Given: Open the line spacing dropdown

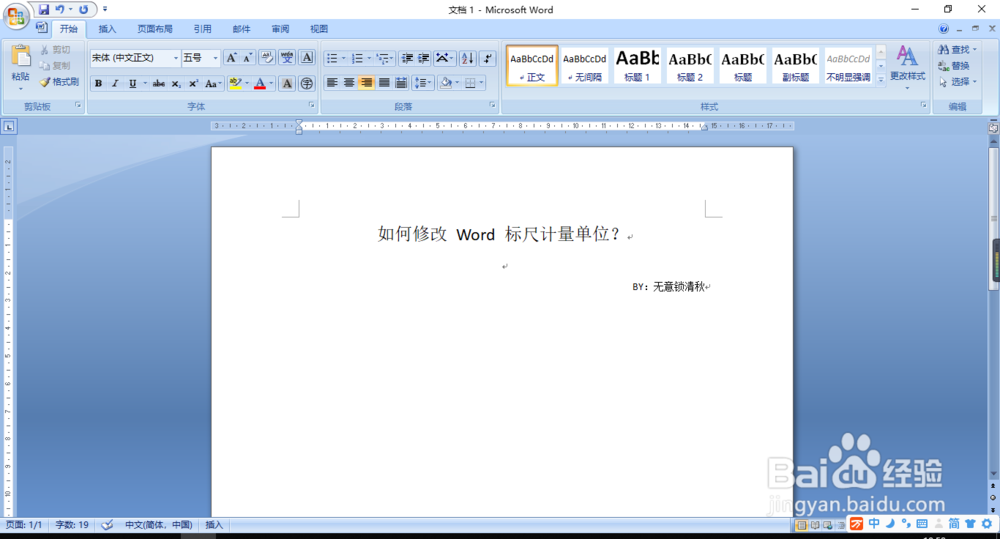Looking at the screenshot, I should click(x=423, y=83).
